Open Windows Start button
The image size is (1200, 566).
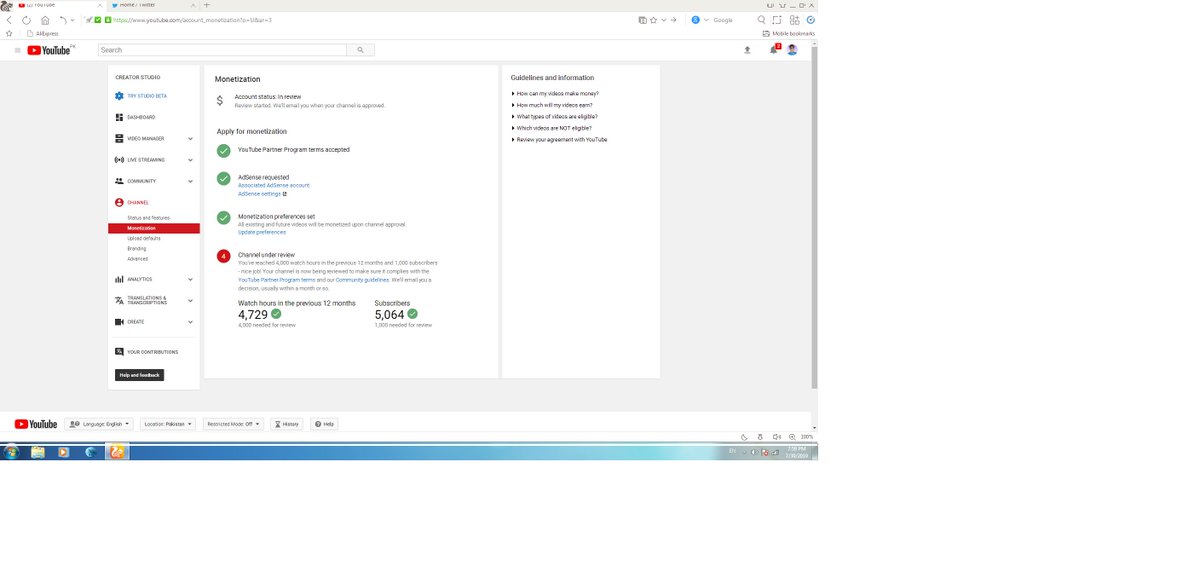point(11,452)
